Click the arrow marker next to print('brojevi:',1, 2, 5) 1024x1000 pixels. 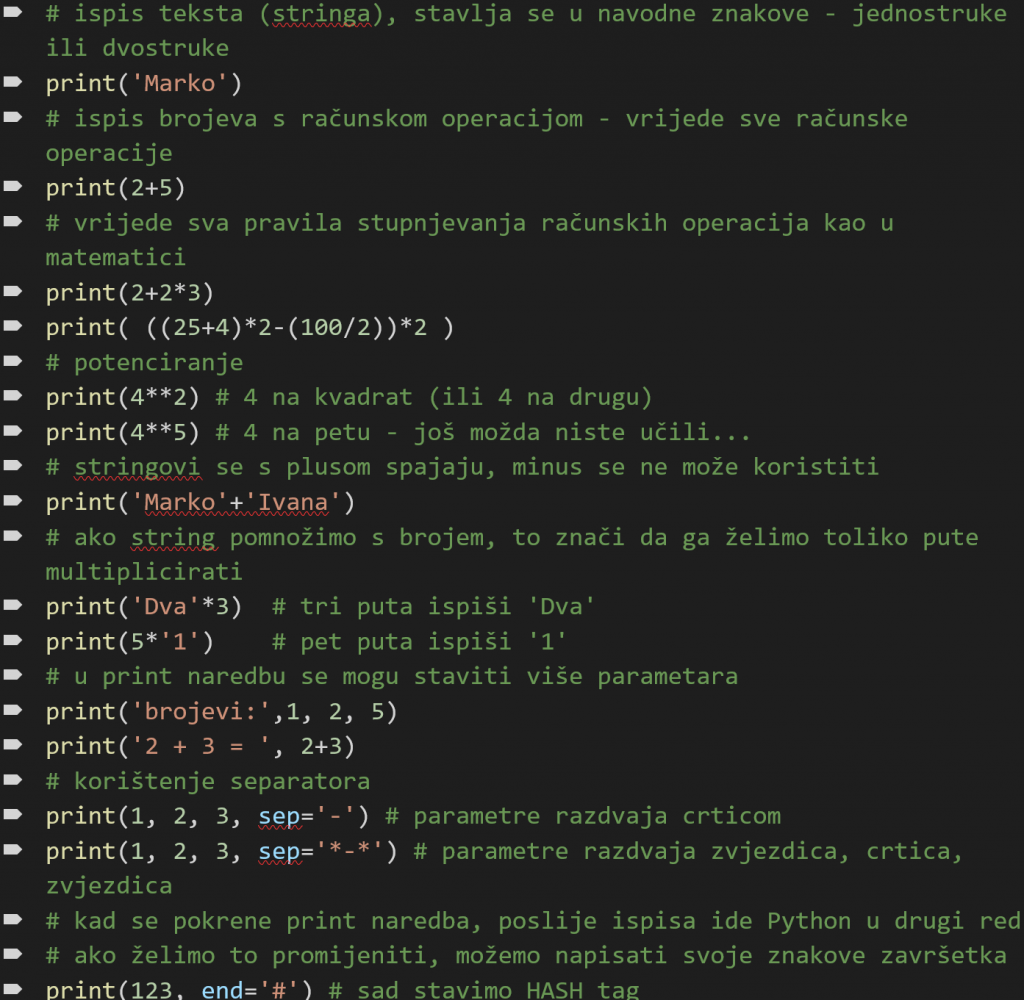12,710
